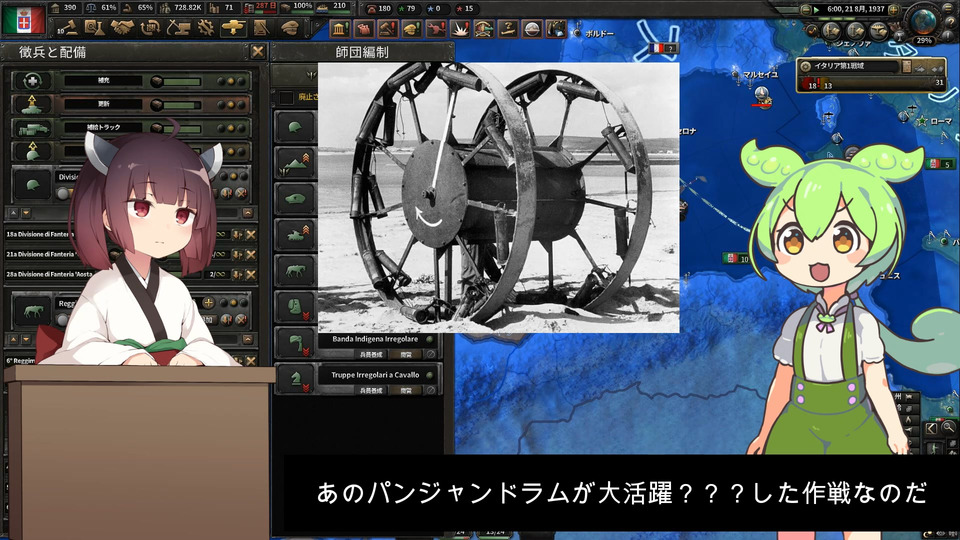The height and width of the screenshot is (540, 960).
Task: Click the explosion alert icon
Action: (x=460, y=29)
